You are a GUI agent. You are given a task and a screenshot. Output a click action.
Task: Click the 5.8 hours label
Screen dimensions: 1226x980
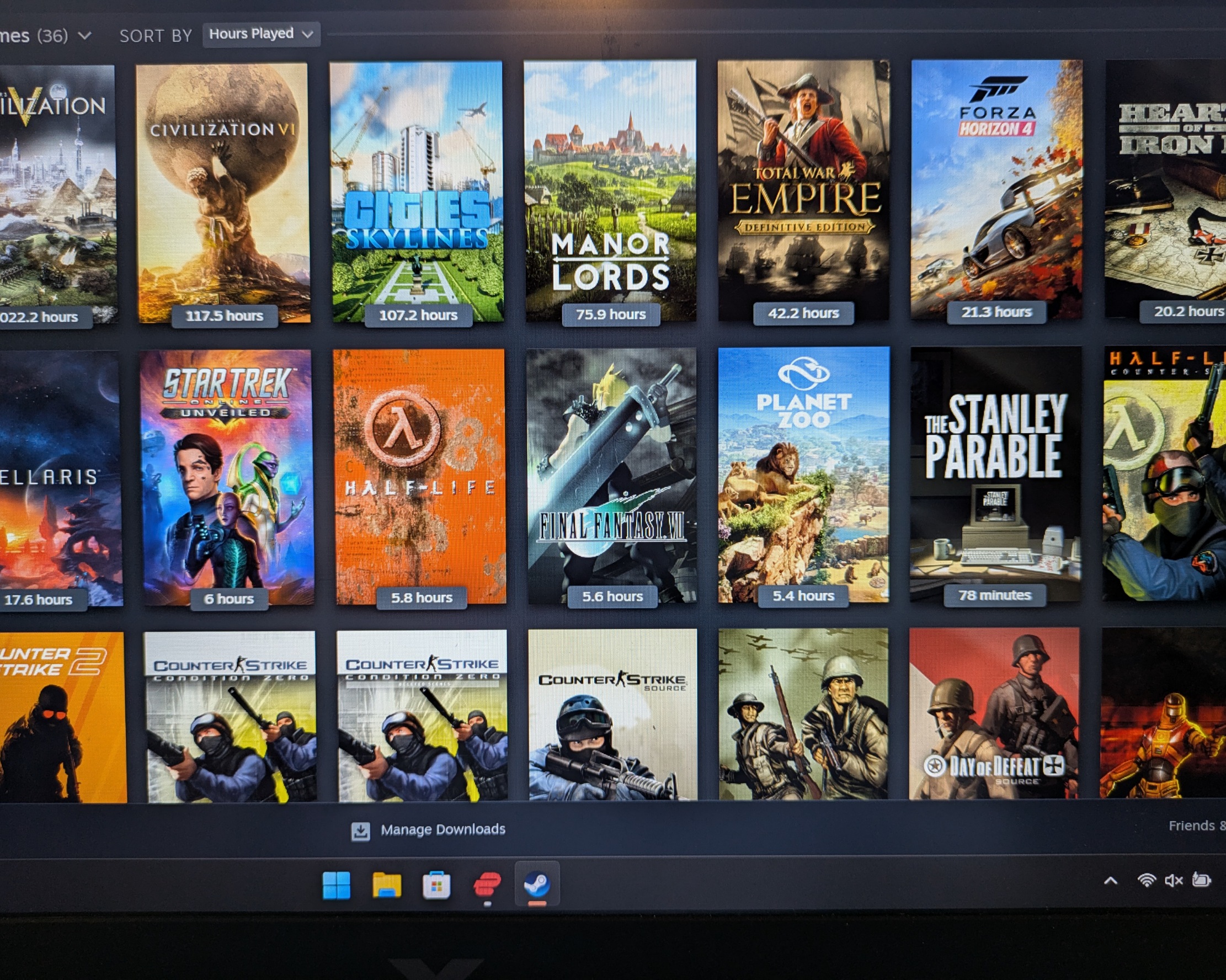[422, 598]
